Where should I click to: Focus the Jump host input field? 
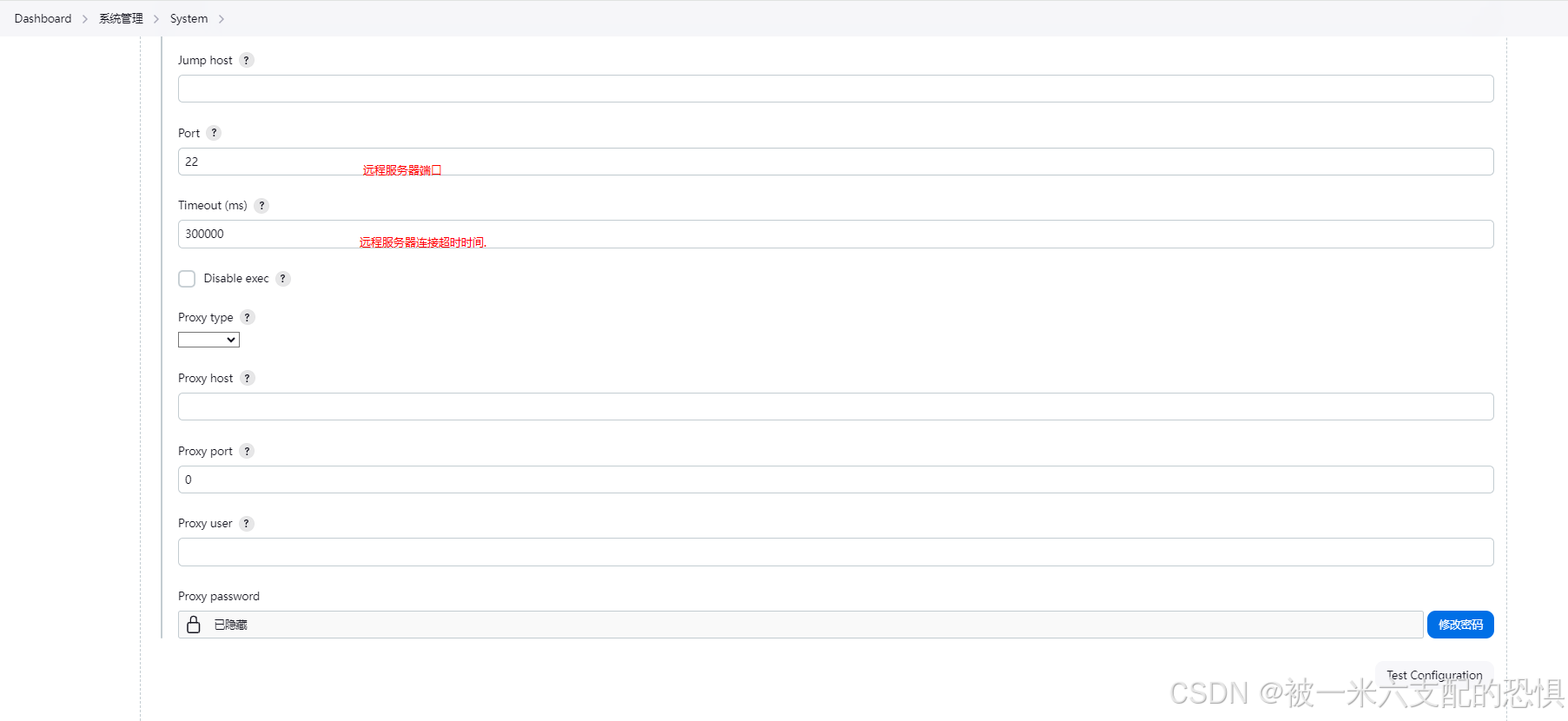click(836, 89)
